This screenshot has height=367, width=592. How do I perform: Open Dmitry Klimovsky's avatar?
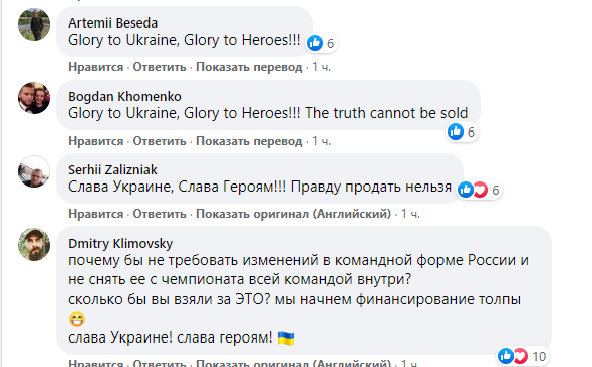pos(34,244)
